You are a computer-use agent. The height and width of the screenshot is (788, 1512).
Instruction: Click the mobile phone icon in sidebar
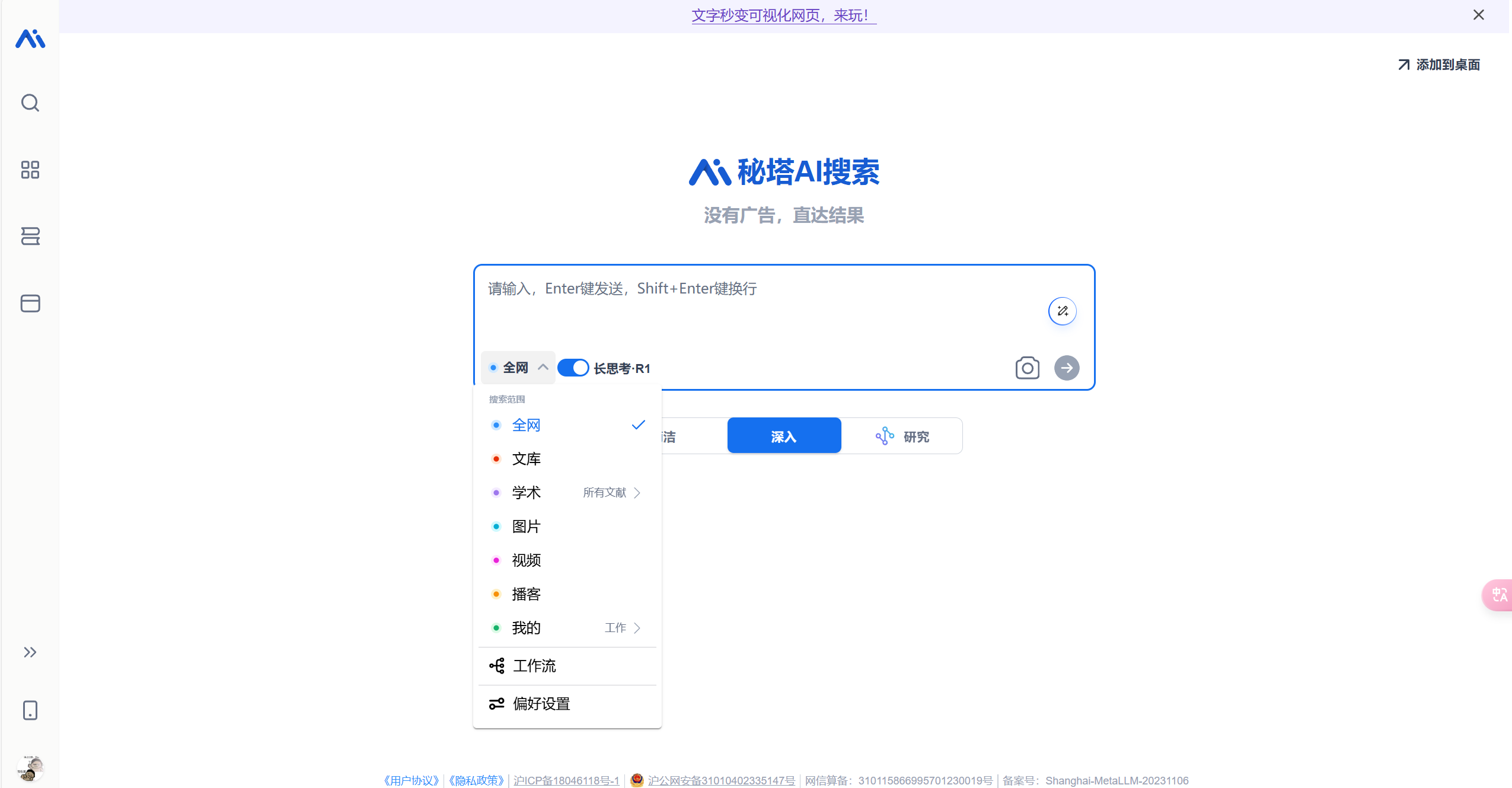[30, 710]
